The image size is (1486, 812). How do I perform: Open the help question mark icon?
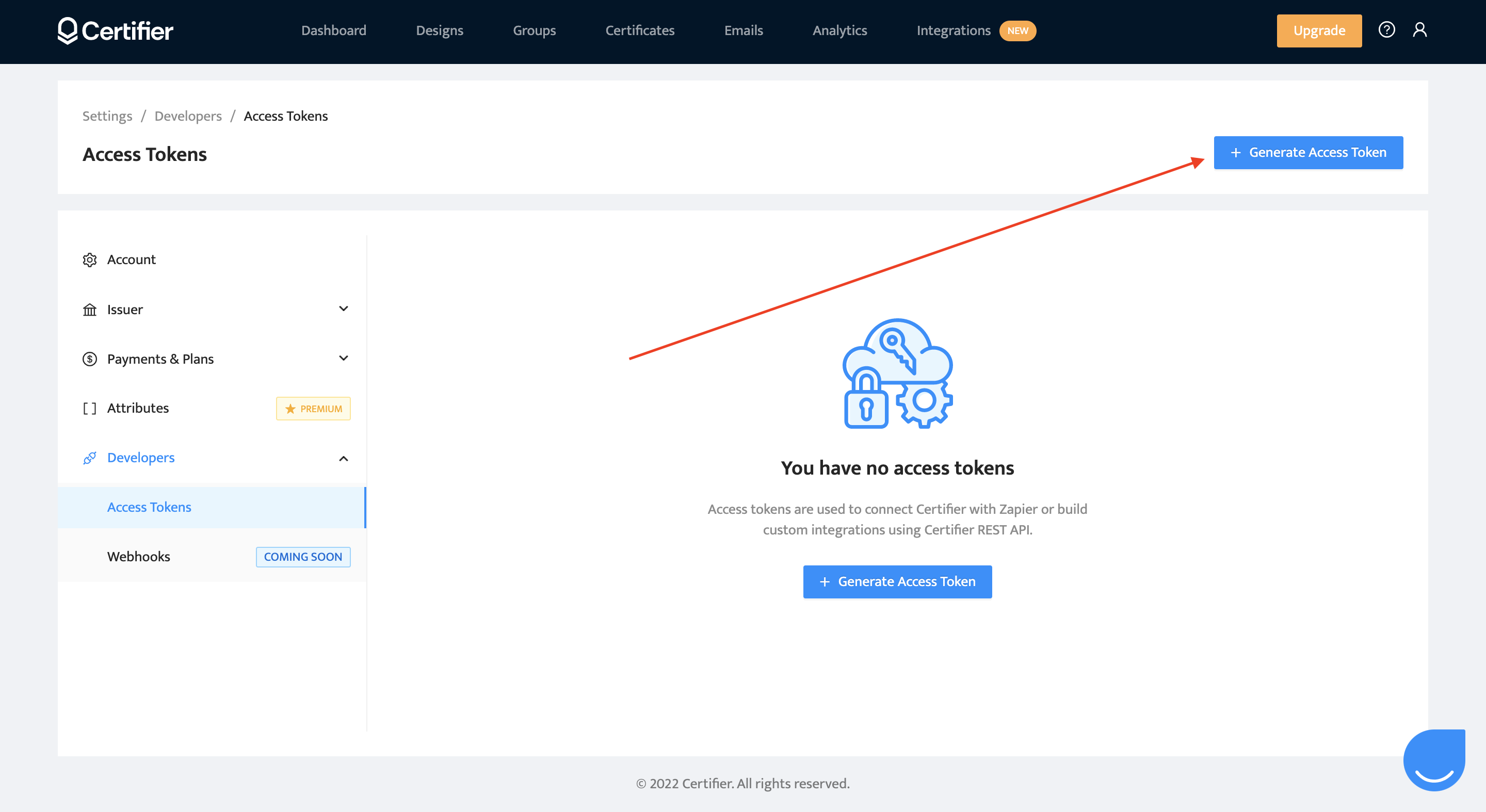coord(1386,29)
